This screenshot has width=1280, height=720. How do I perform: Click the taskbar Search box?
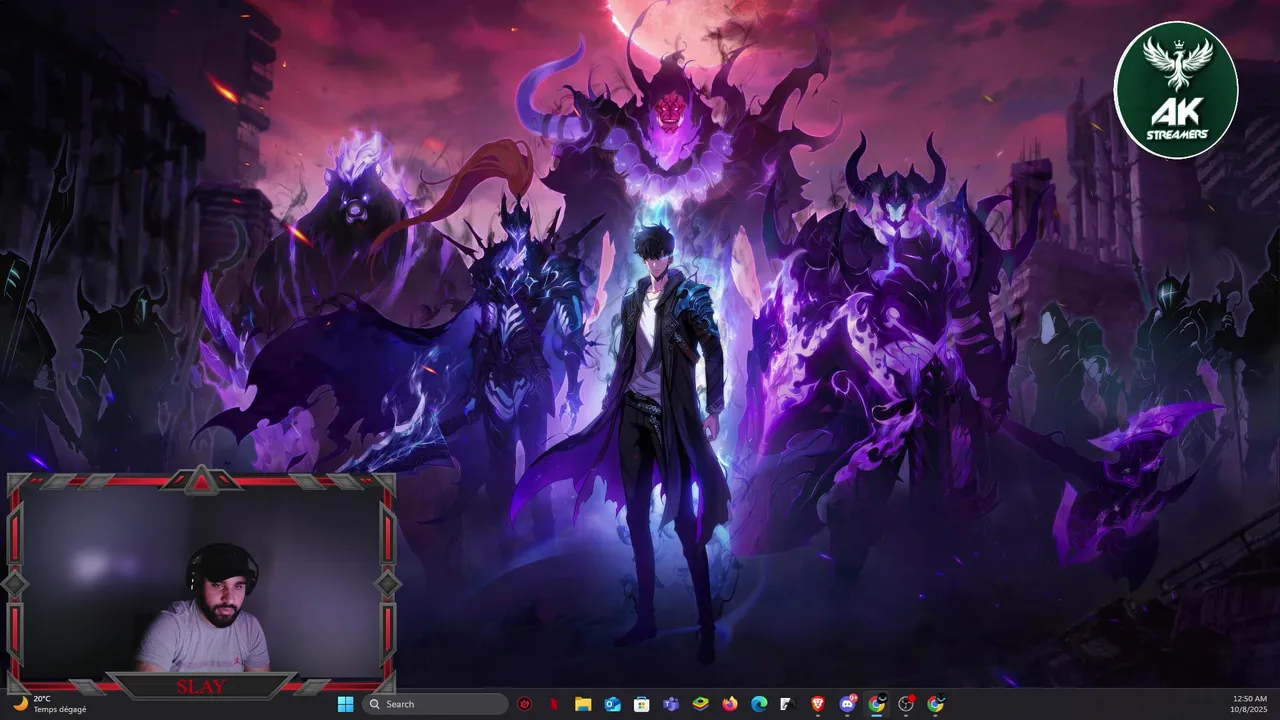click(x=435, y=704)
